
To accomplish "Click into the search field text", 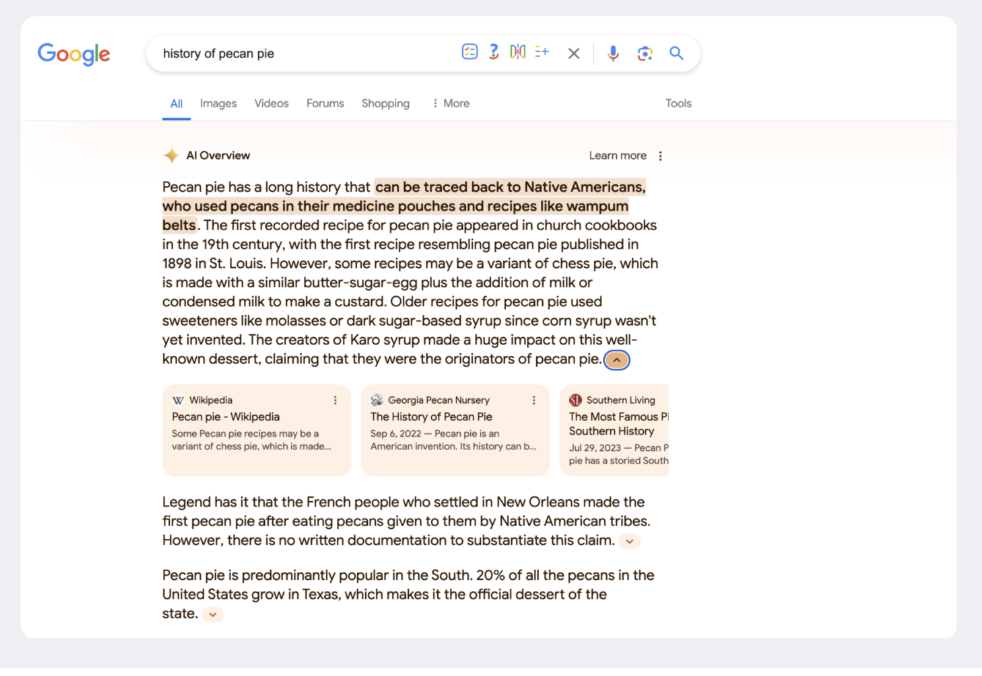I will (219, 53).
